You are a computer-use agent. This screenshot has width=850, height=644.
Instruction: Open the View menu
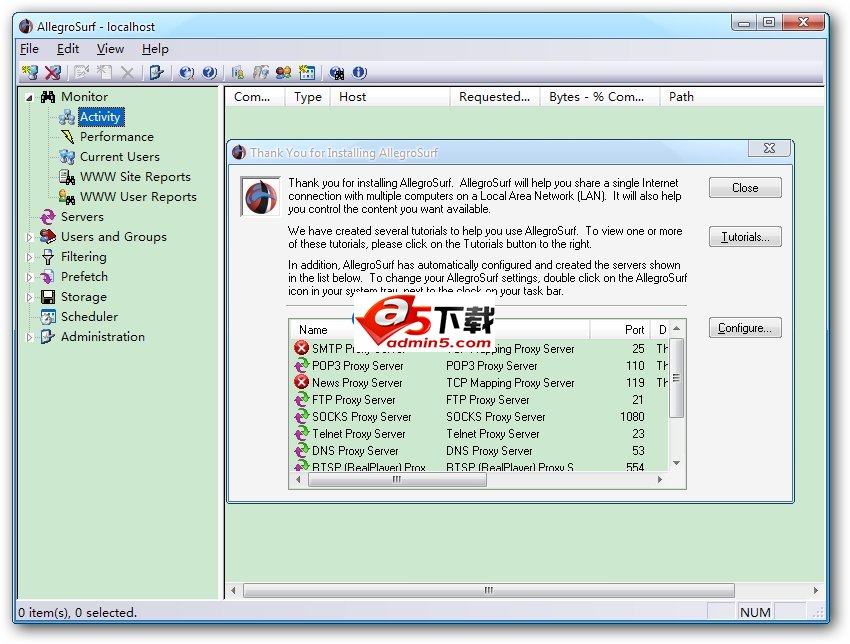click(110, 48)
